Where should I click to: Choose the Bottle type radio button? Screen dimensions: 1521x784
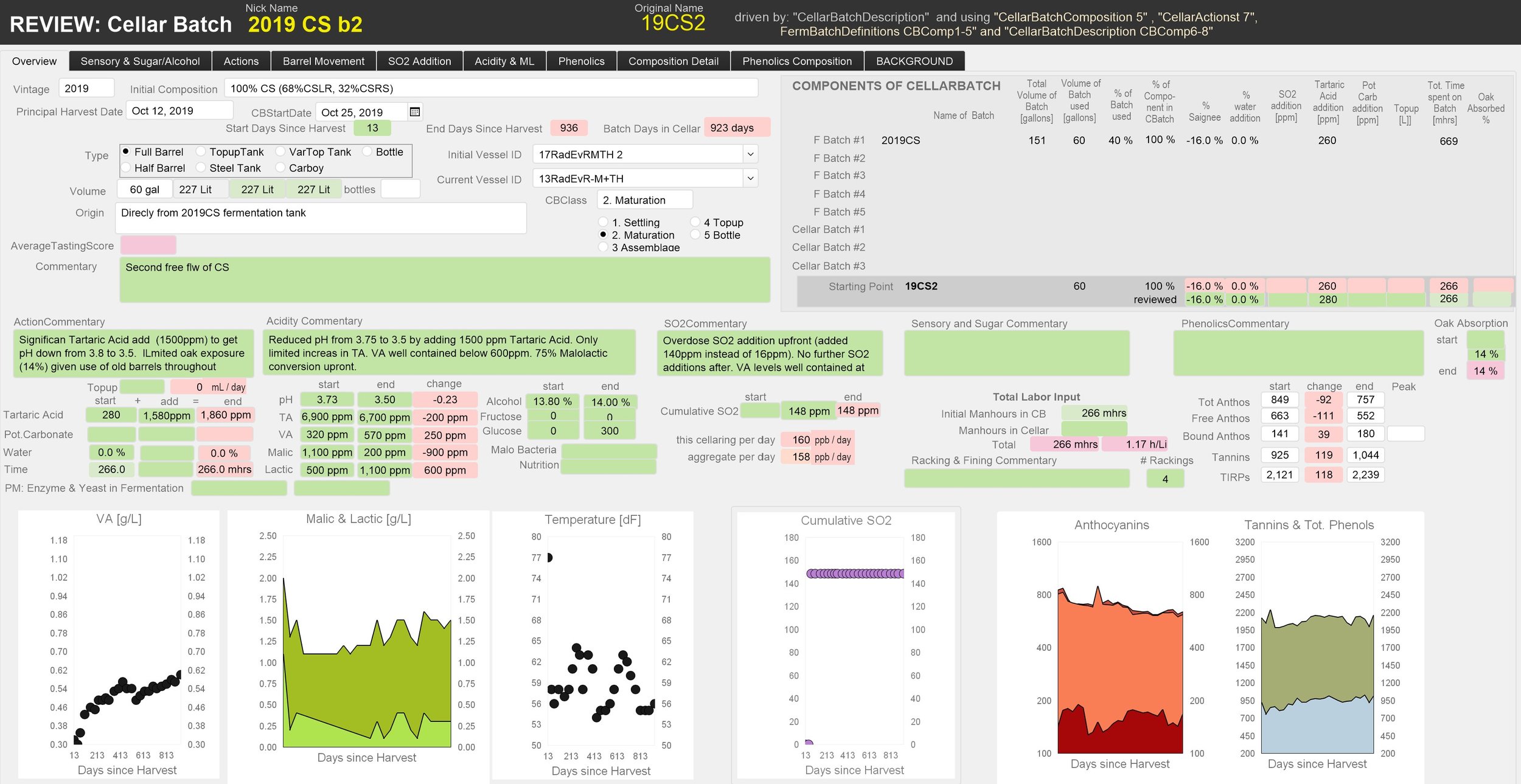pyautogui.click(x=367, y=151)
